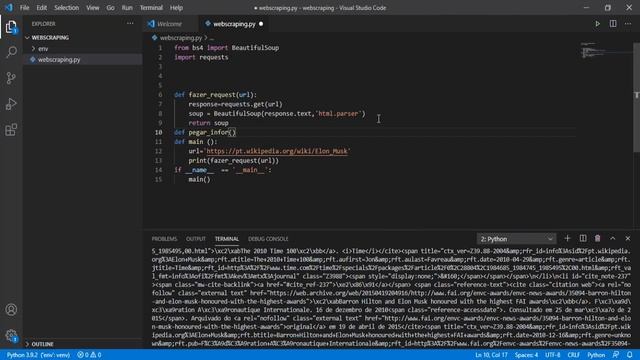Click webscraping.py in the breadcrumb
The height and width of the screenshot is (360, 640).
pos(181,38)
